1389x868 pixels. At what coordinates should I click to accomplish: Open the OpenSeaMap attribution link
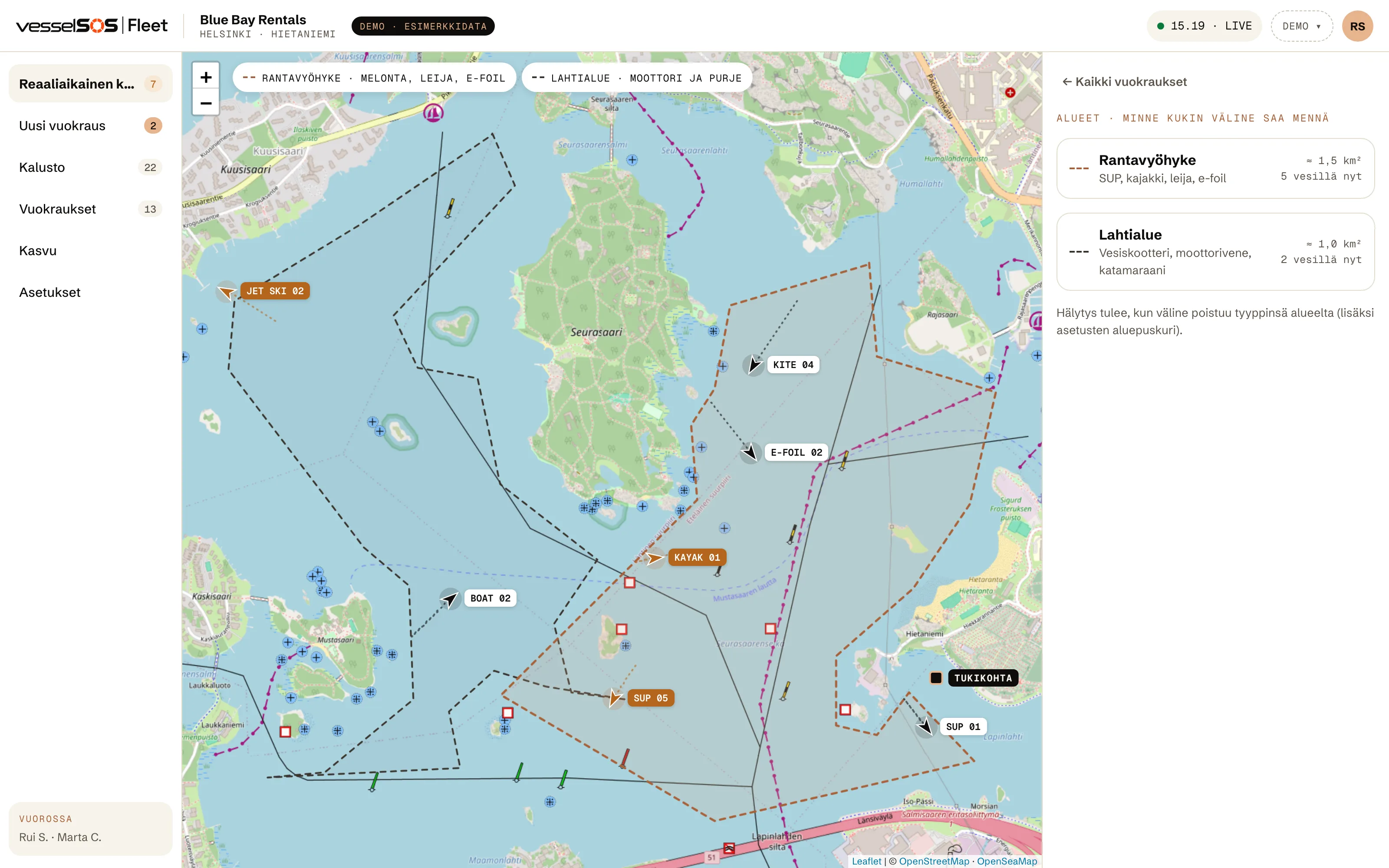tap(1007, 861)
